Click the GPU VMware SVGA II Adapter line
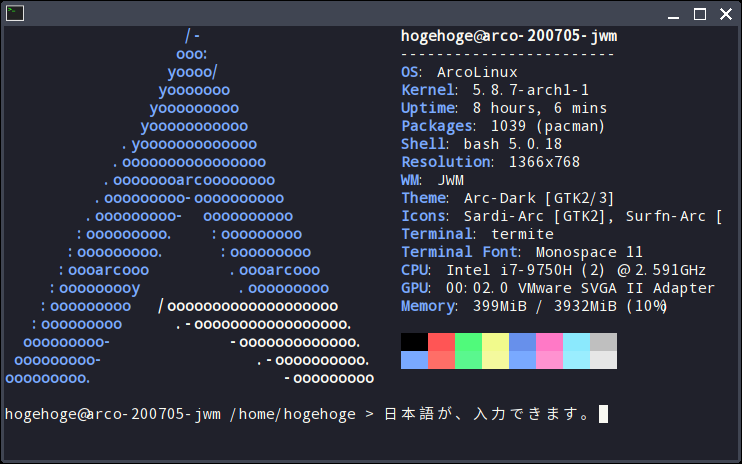 pos(557,288)
